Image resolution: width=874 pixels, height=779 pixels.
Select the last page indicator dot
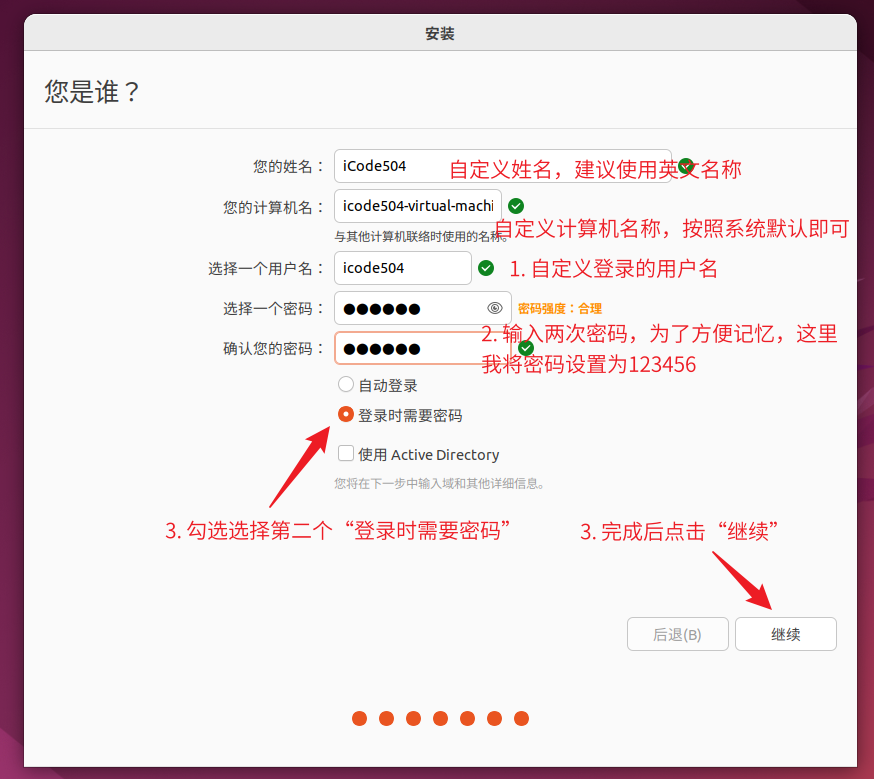[x=521, y=718]
